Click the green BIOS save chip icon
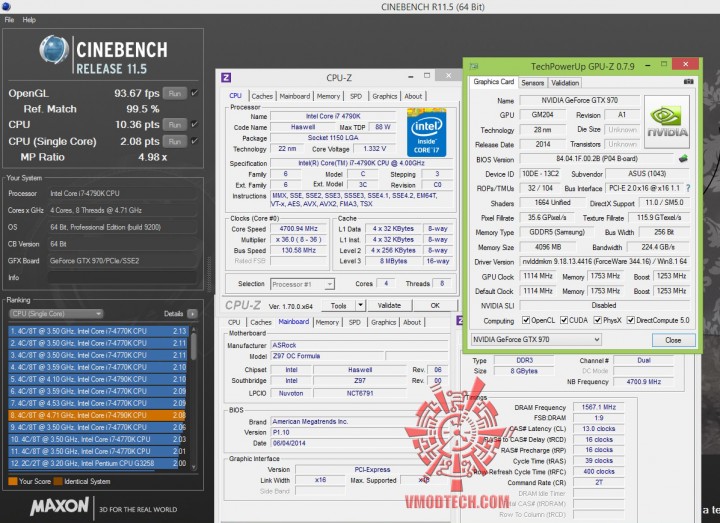The image size is (720, 523). click(683, 159)
